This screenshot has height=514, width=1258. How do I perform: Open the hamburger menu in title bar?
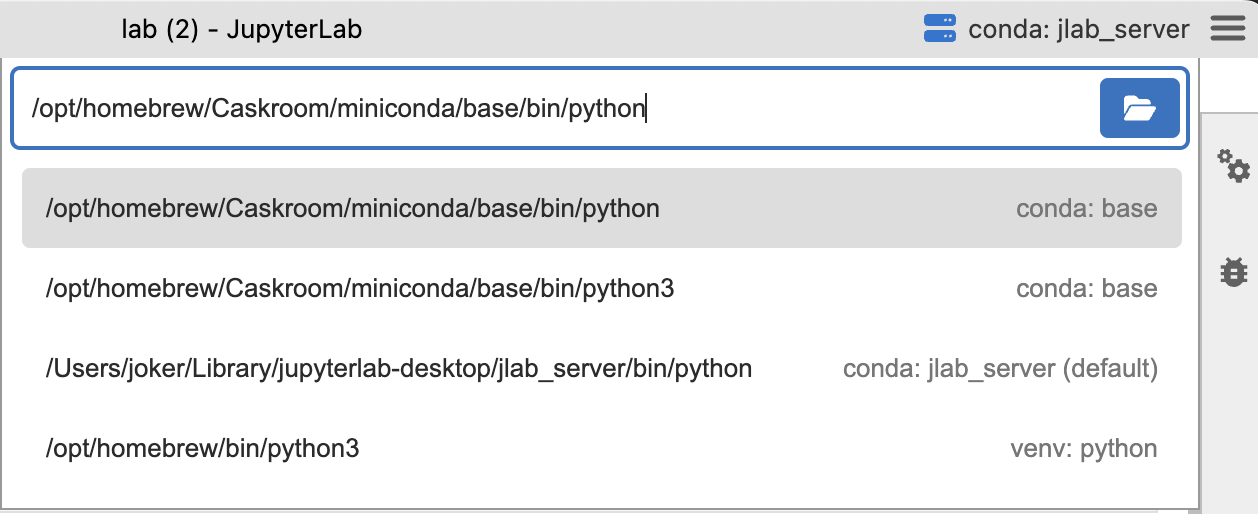point(1227,29)
